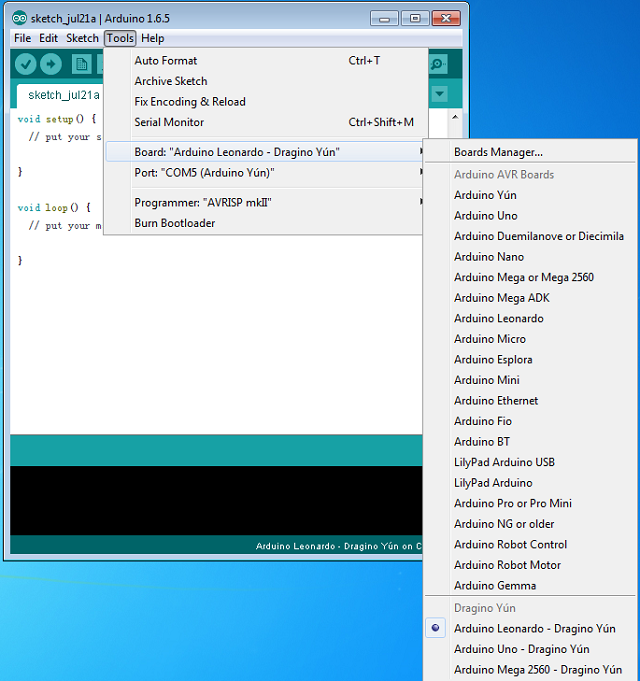This screenshot has width=640, height=681.
Task: Open Serial Monitor magnifier icon in toolbar
Action: [437, 64]
